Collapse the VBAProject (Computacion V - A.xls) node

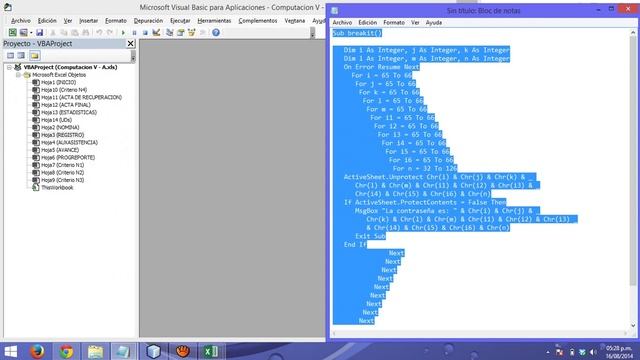click(x=9, y=67)
